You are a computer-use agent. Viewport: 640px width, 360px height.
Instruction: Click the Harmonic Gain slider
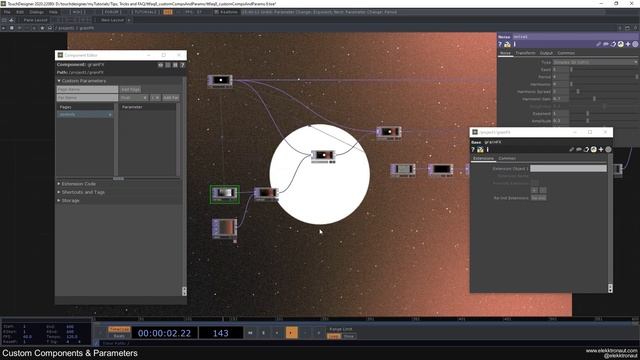click(603, 99)
